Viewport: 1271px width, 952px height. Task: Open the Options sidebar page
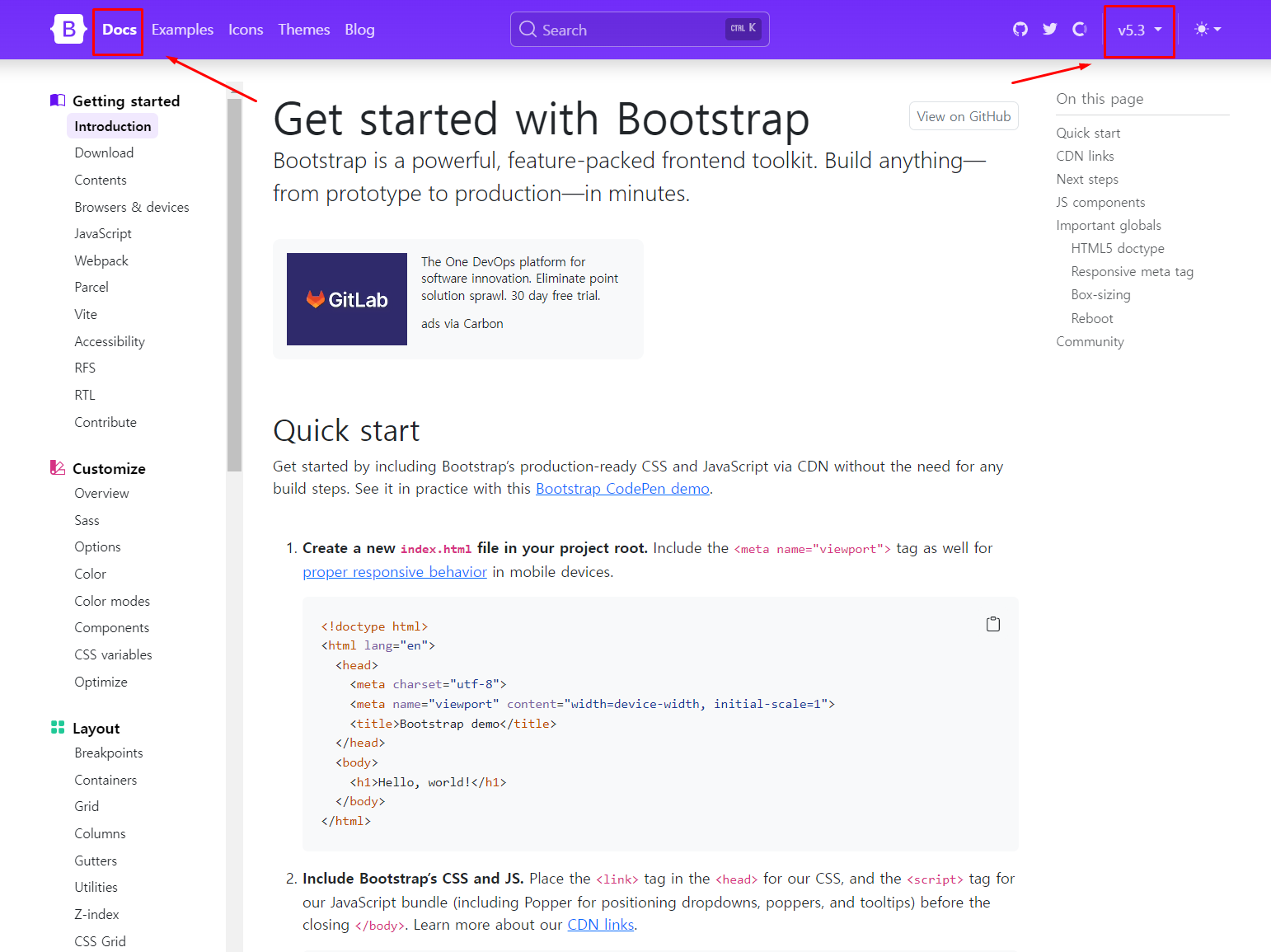97,547
